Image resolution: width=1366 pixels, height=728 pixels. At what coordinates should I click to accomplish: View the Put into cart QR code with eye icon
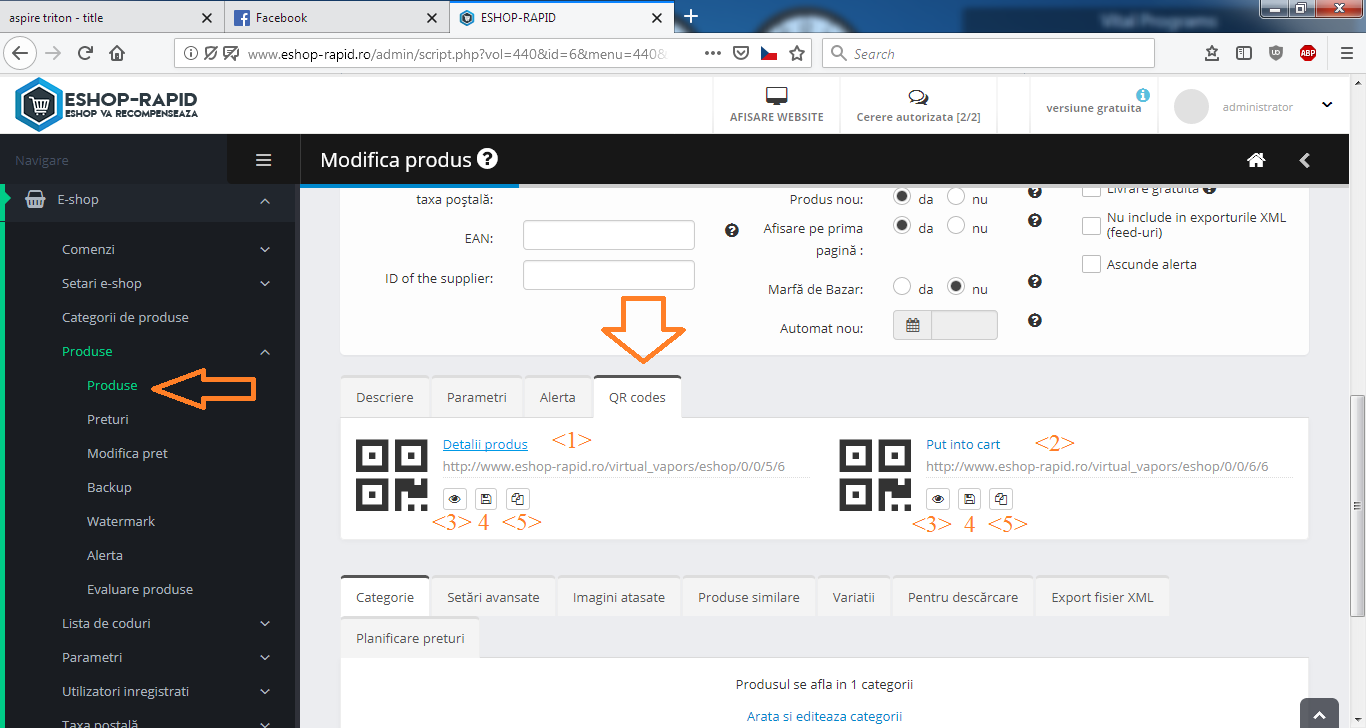point(937,498)
